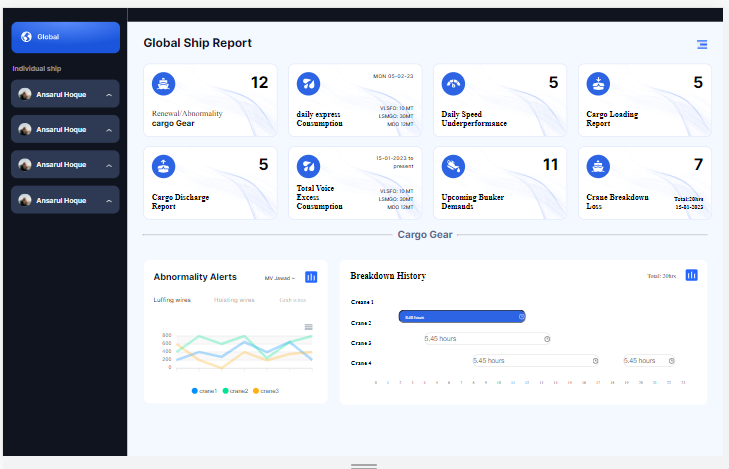Select the Global sidebar button
729x469 pixels.
point(66,37)
